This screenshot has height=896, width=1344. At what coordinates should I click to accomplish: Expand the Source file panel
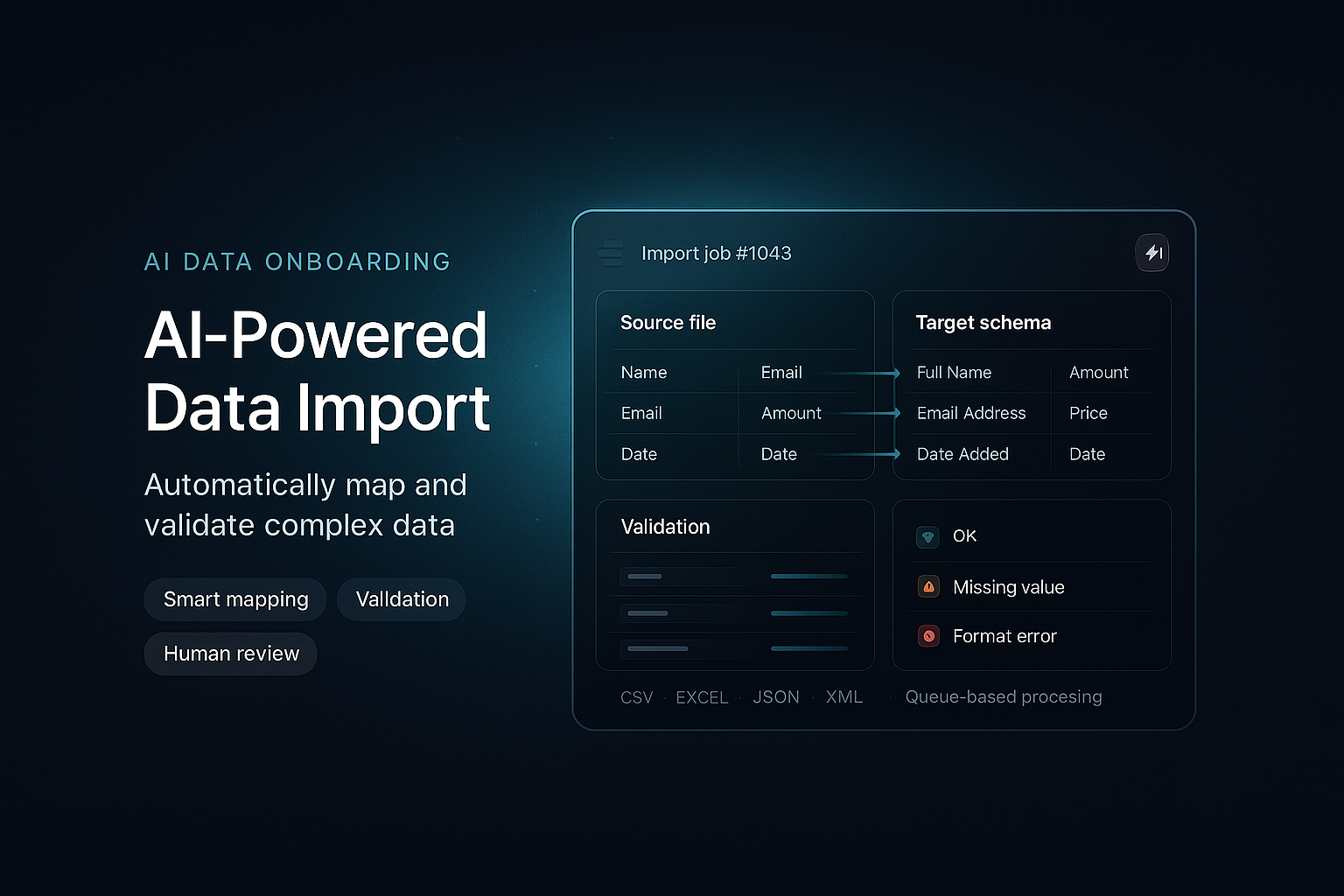click(x=668, y=322)
